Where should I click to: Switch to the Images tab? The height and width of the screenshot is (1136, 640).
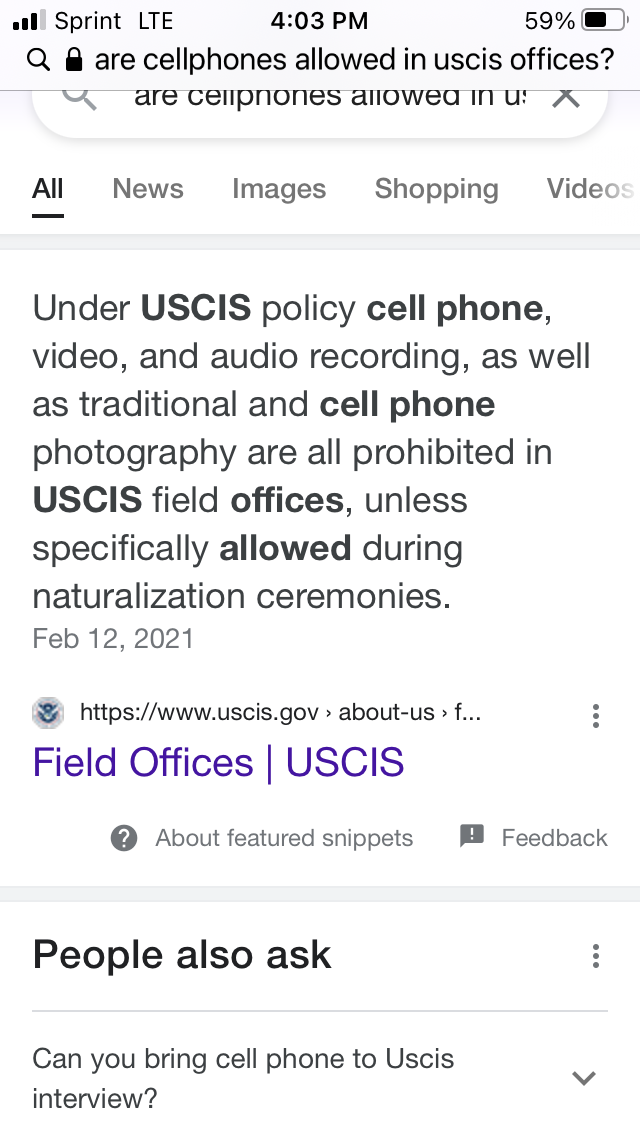(x=279, y=189)
